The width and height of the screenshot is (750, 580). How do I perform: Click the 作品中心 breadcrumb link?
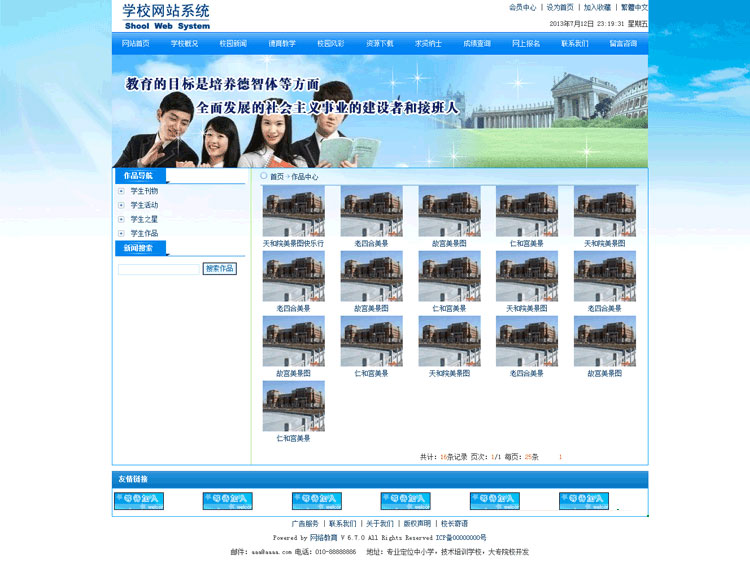(x=305, y=177)
